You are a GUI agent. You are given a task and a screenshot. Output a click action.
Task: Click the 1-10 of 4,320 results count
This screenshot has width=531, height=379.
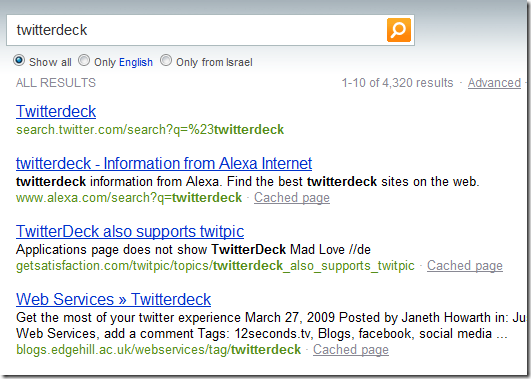397,83
